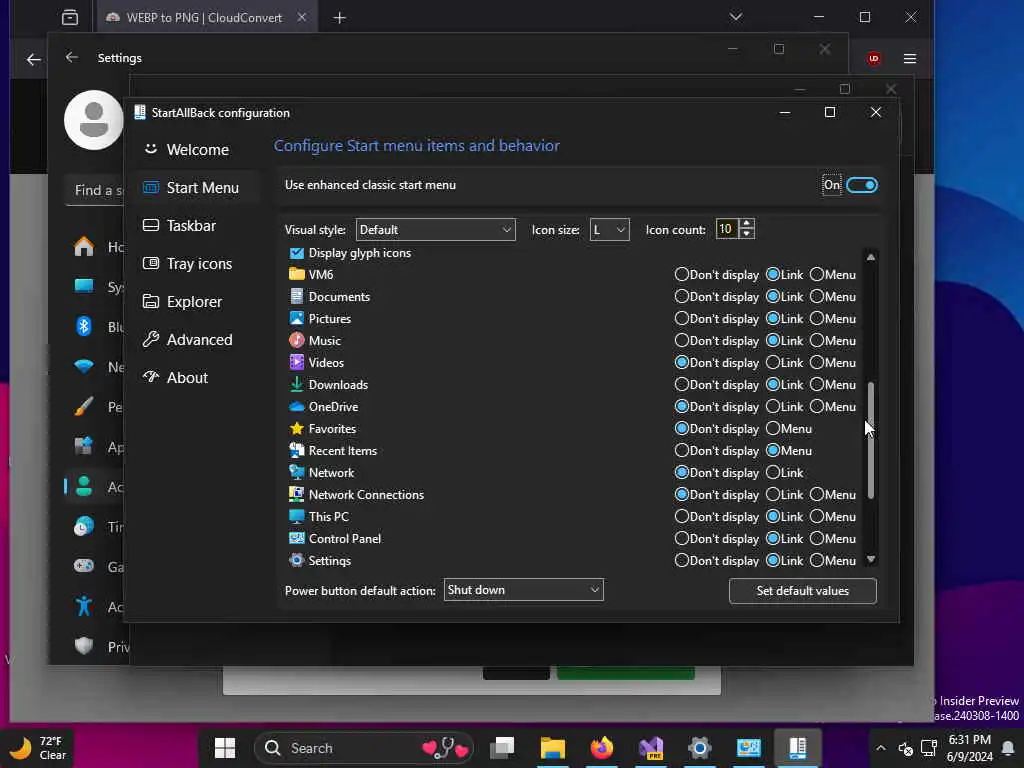Click the Network Connections icon
The image size is (1024, 768).
(296, 494)
